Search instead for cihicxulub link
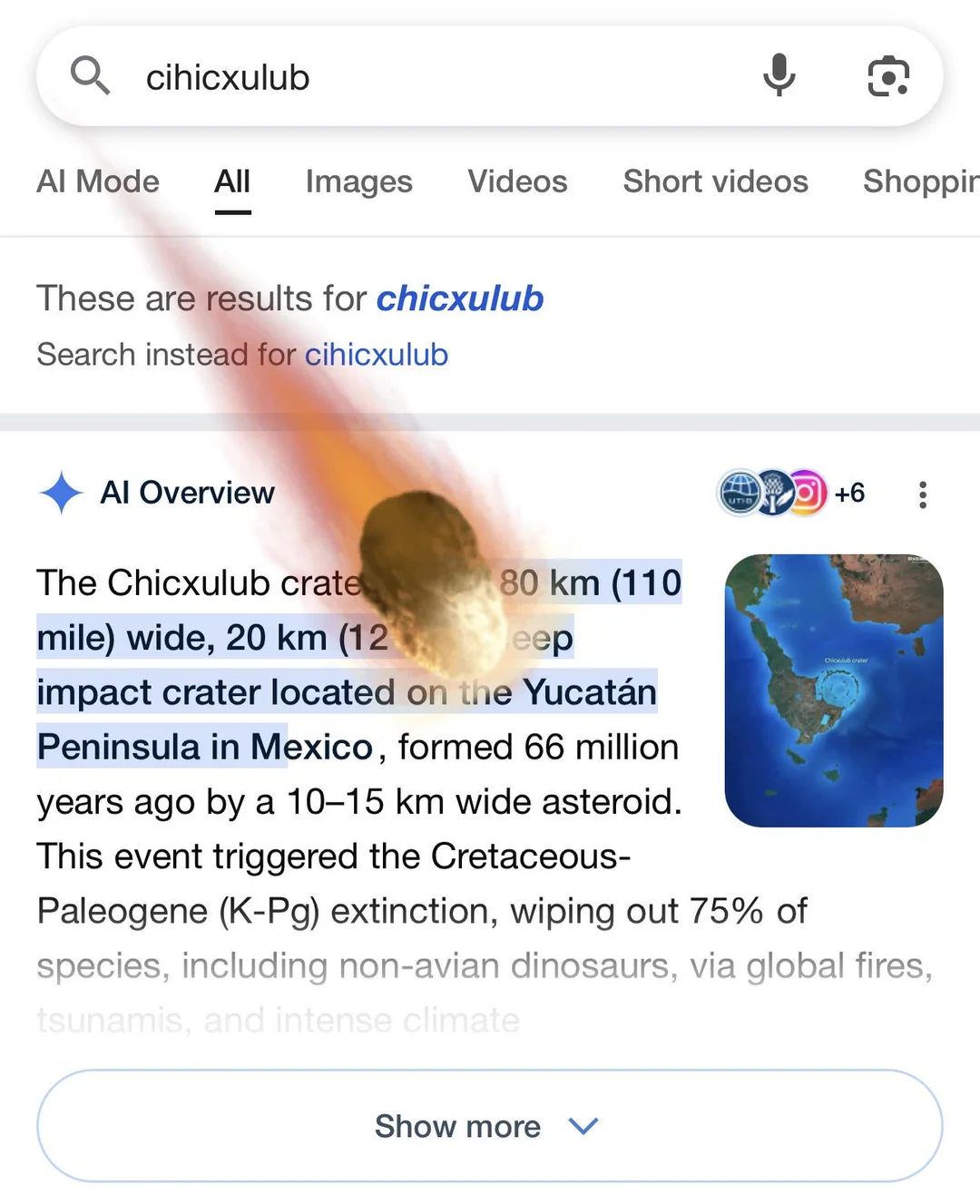The height and width of the screenshot is (1204, 980). click(376, 355)
